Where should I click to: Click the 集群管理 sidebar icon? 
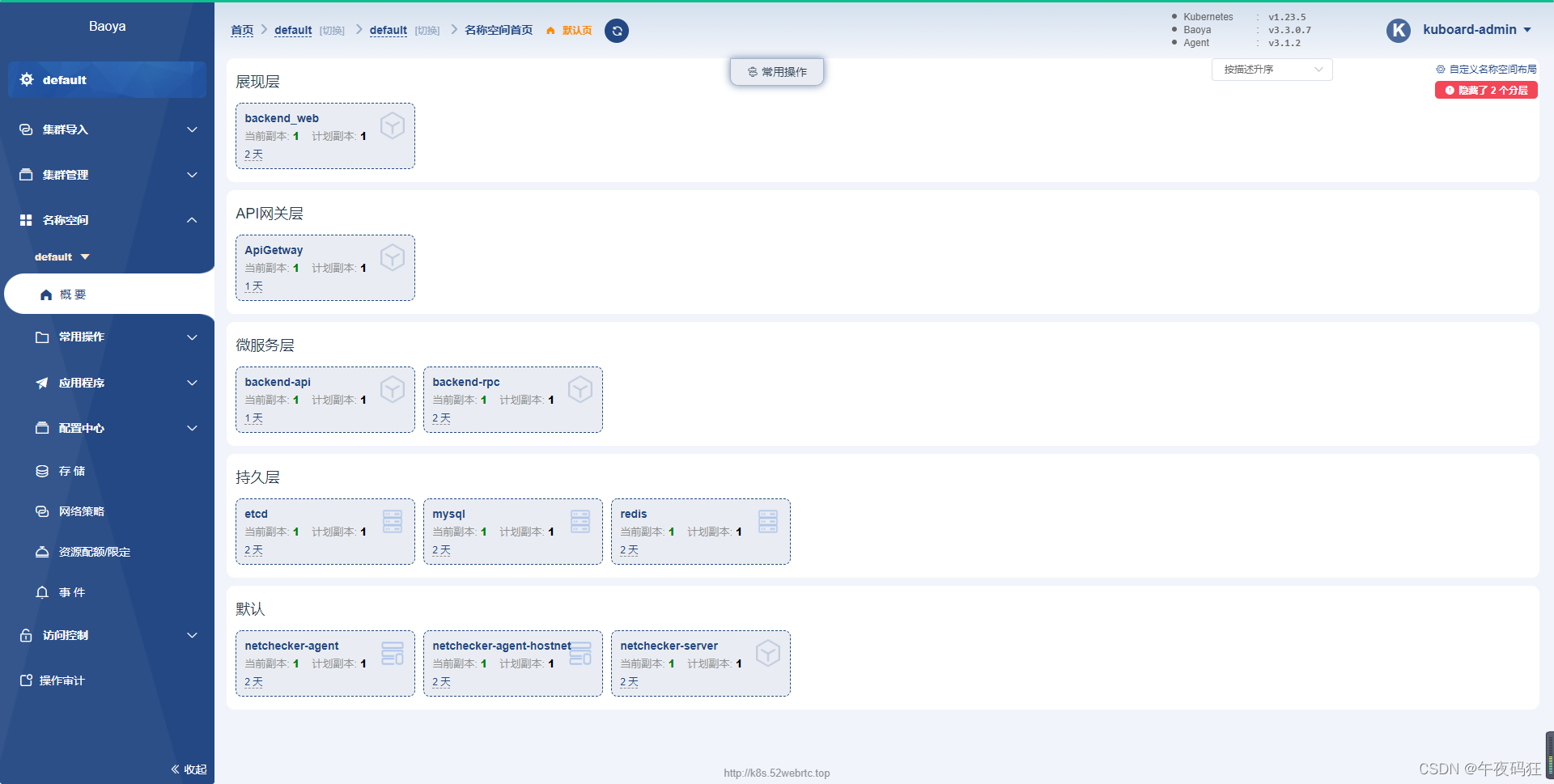point(26,175)
